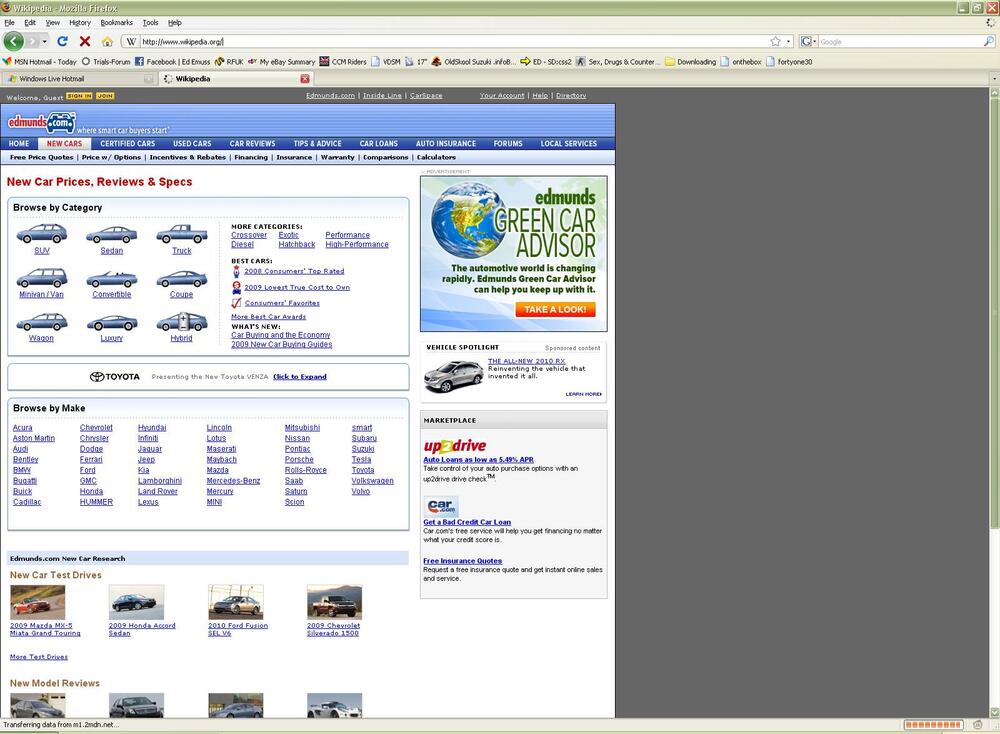
Task: Open the 2010 RX vehicle spotlight image
Action: (x=453, y=376)
